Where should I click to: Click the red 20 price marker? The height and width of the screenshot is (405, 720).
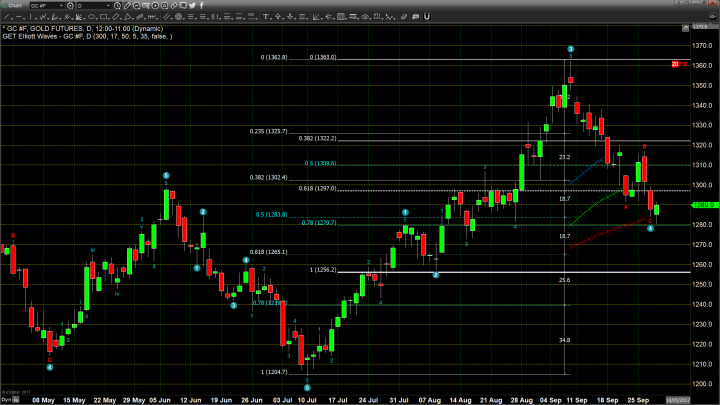675,64
